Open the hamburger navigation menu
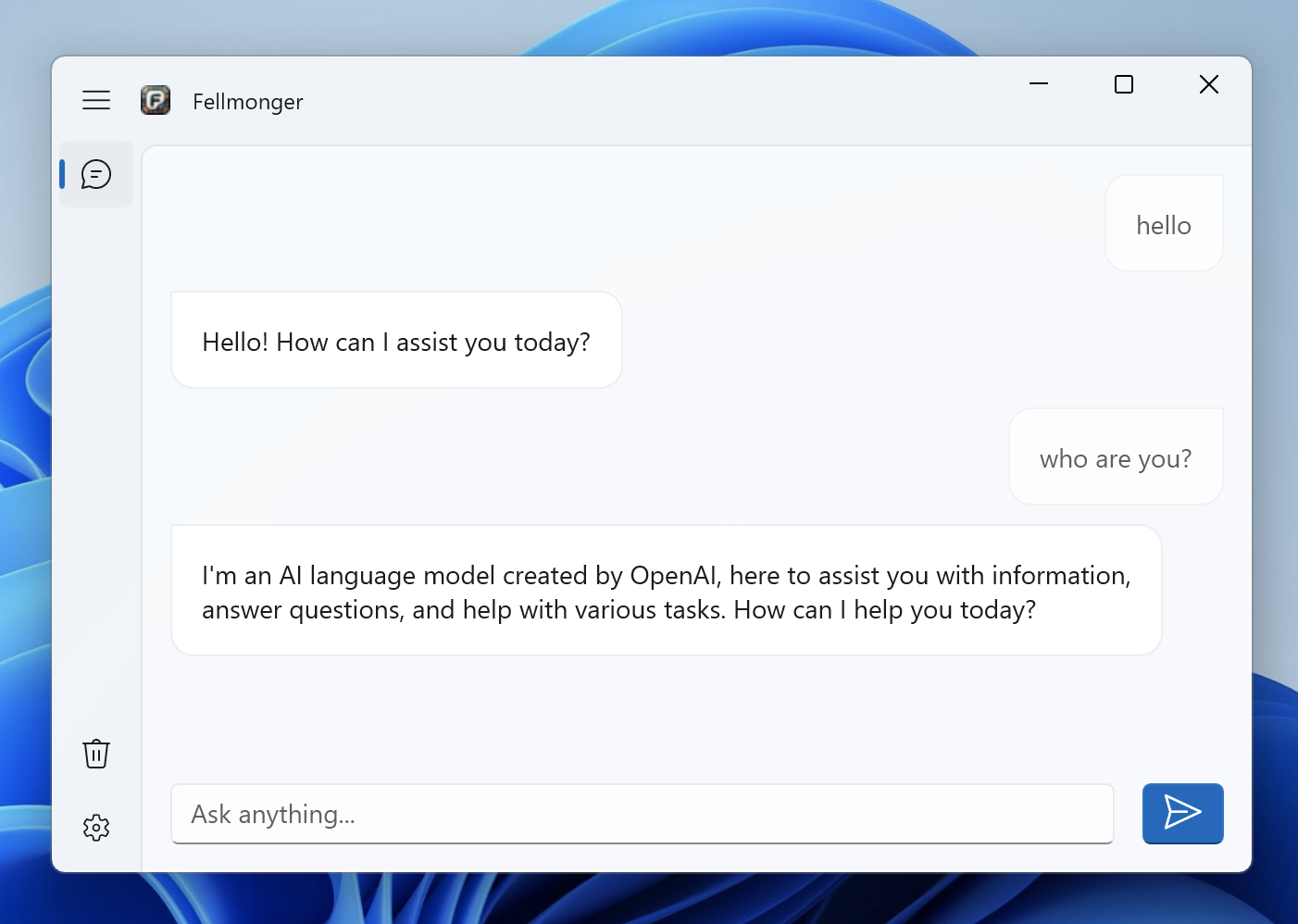 tap(96, 100)
